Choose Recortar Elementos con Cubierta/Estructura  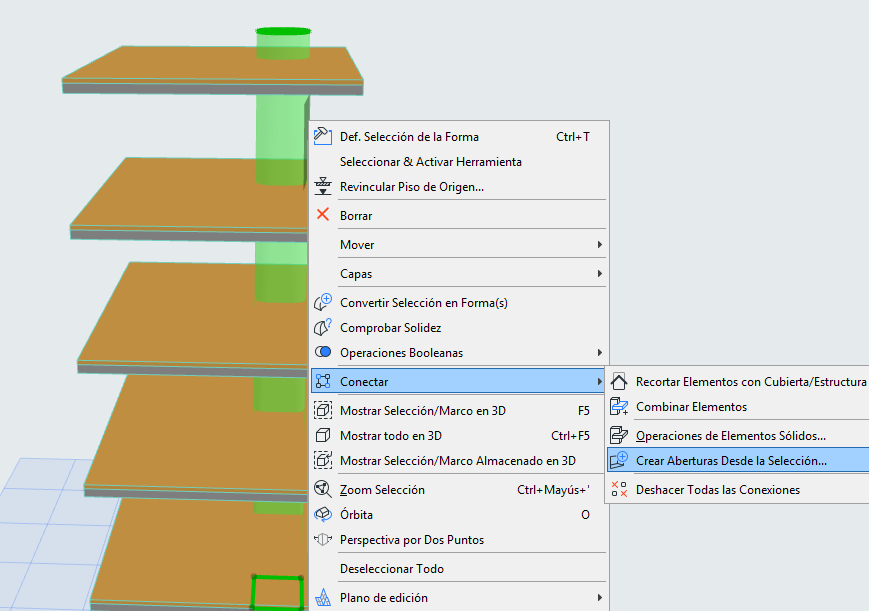[x=738, y=381]
